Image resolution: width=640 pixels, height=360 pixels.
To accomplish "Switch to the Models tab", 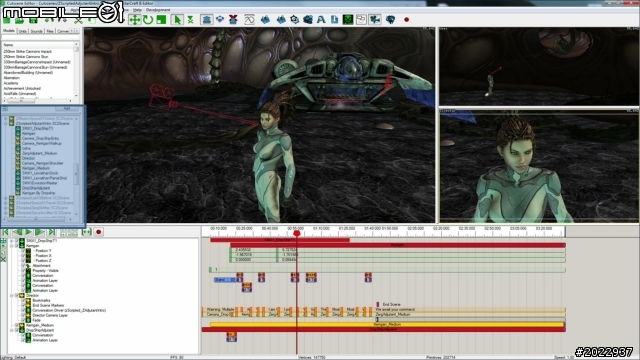I will 9,31.
